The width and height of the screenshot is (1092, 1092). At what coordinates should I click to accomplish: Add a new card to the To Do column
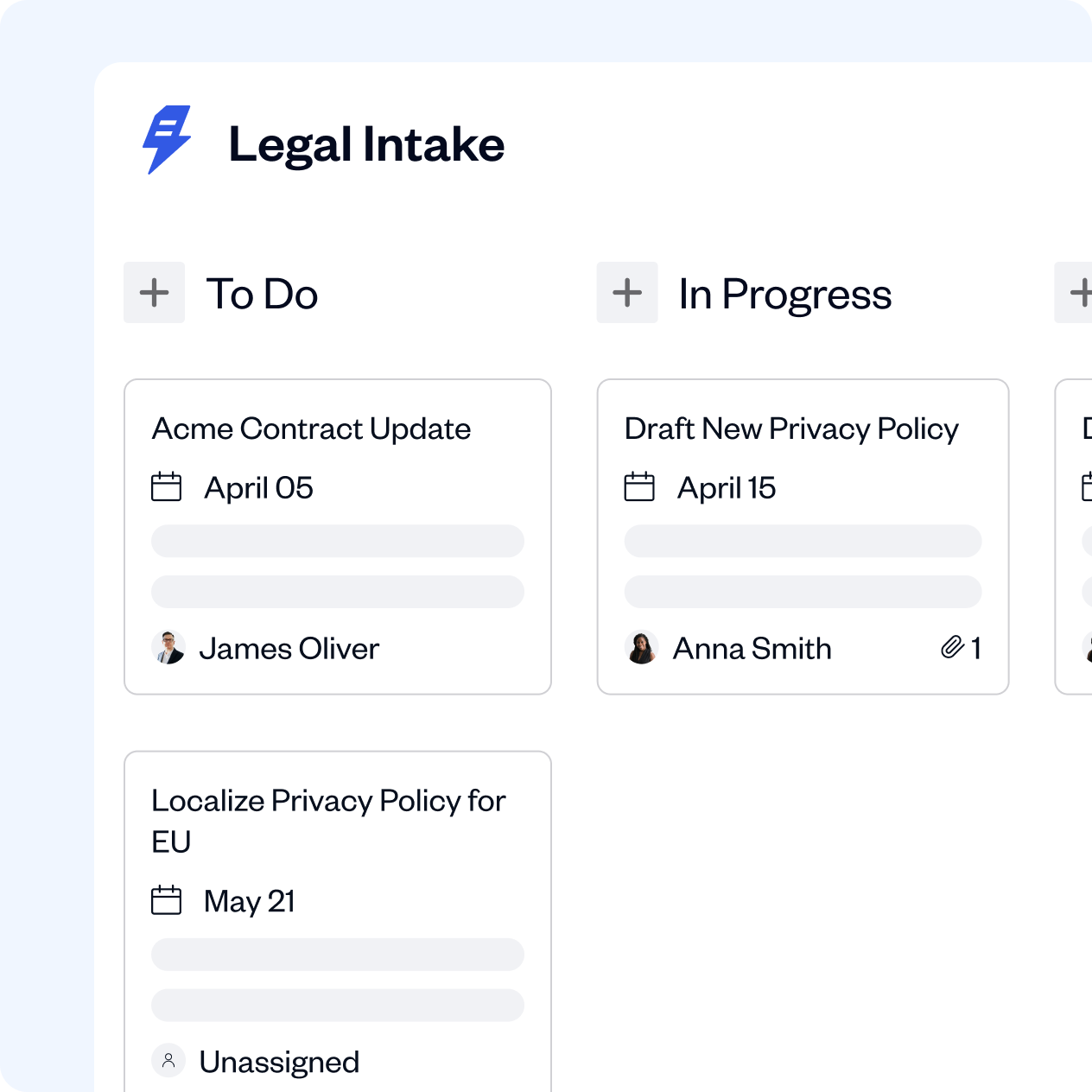pyautogui.click(x=154, y=292)
